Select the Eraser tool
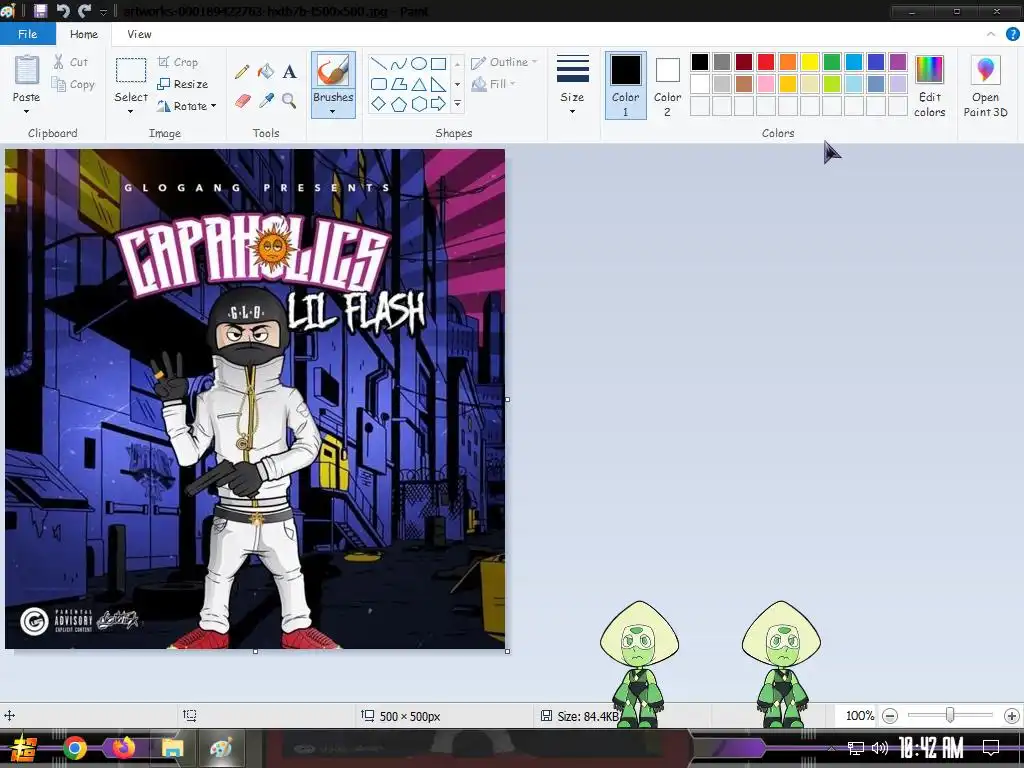Image resolution: width=1024 pixels, height=768 pixels. (242, 101)
